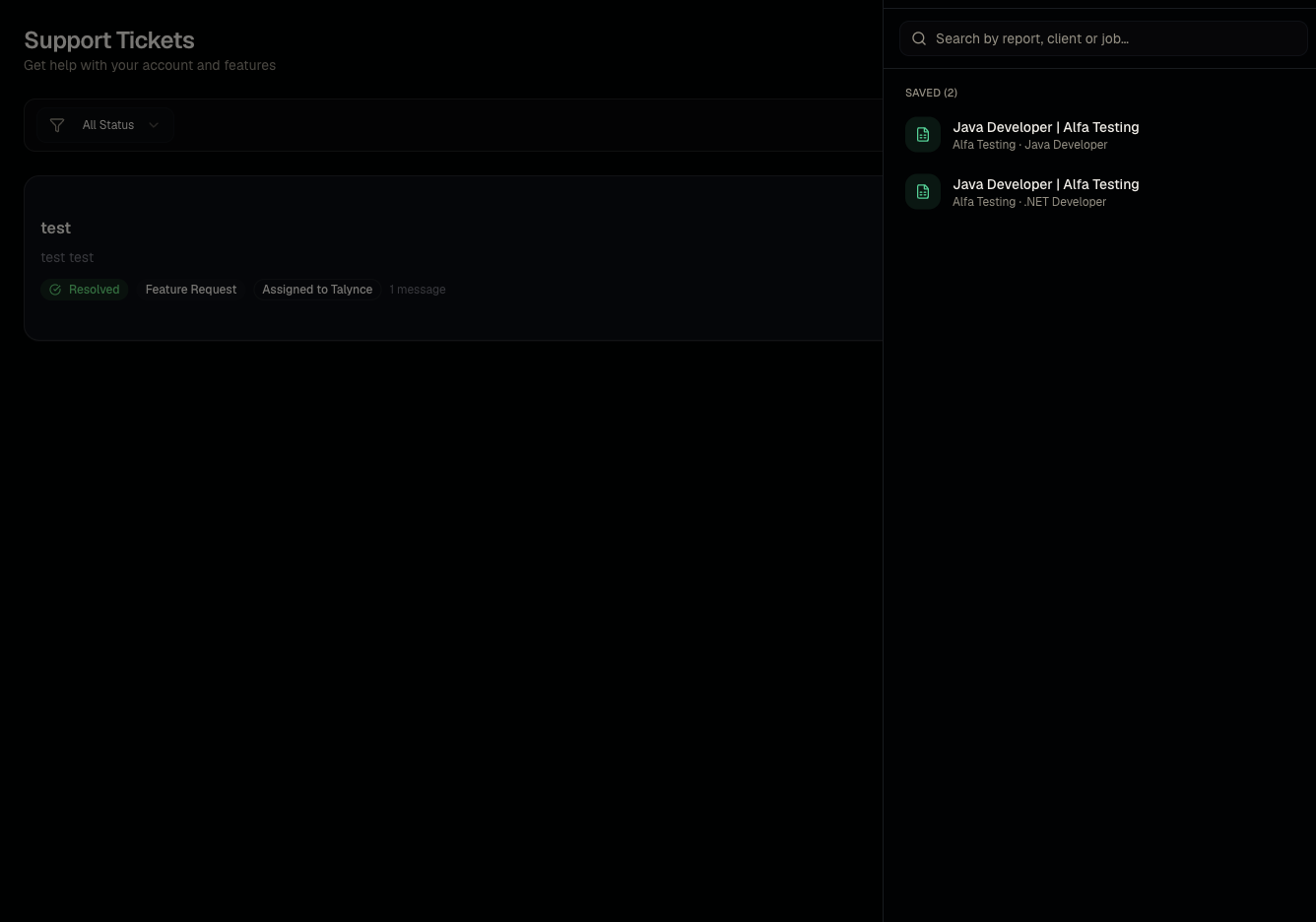Click the SAVED (2) section header
Viewport: 1316px width, 922px height.
click(931, 93)
